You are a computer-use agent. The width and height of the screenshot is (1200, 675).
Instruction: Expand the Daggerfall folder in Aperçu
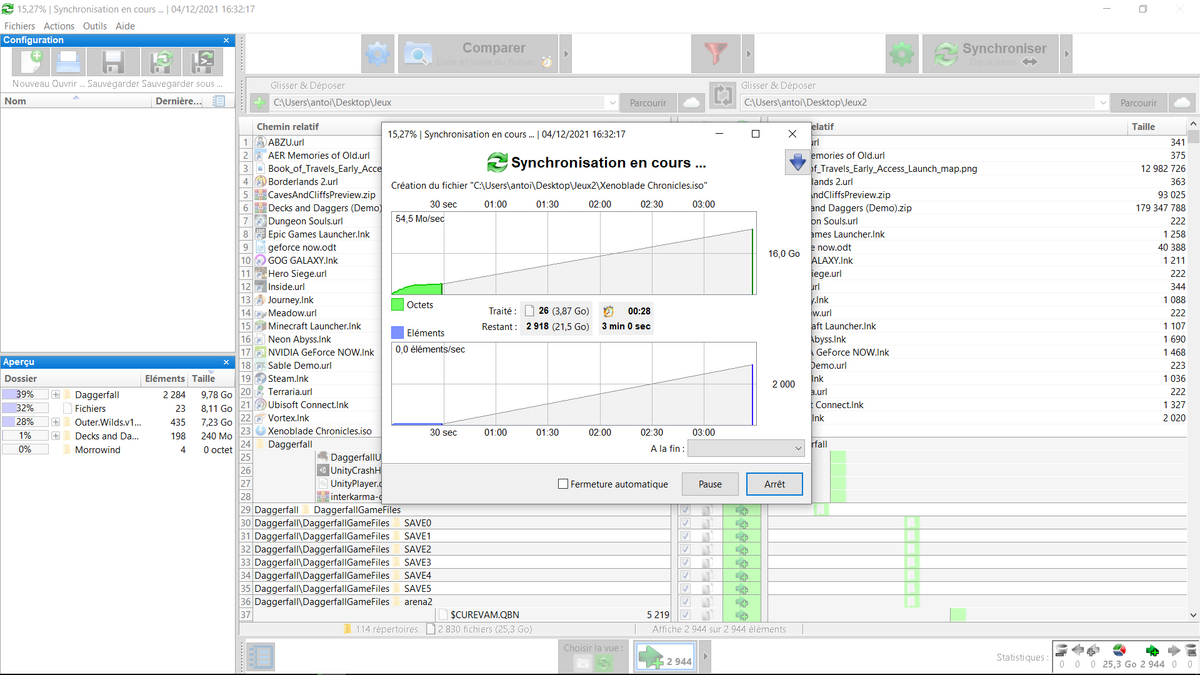56,395
